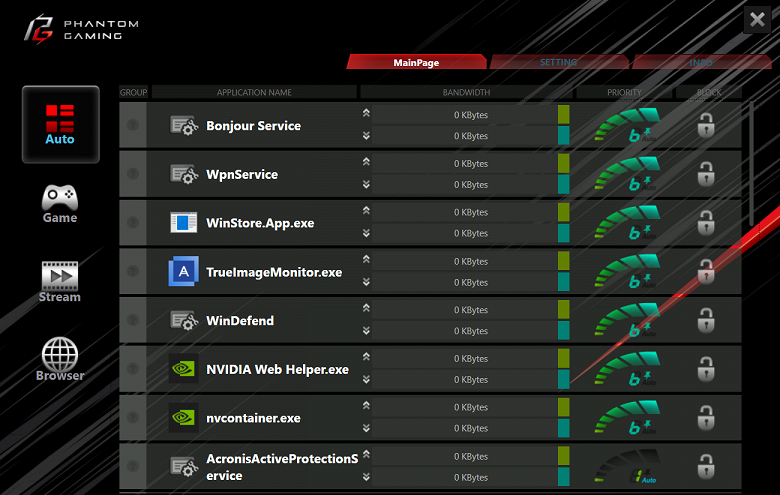Viewport: 780px width, 495px height.
Task: Open the INFO tab
Action: [701, 62]
